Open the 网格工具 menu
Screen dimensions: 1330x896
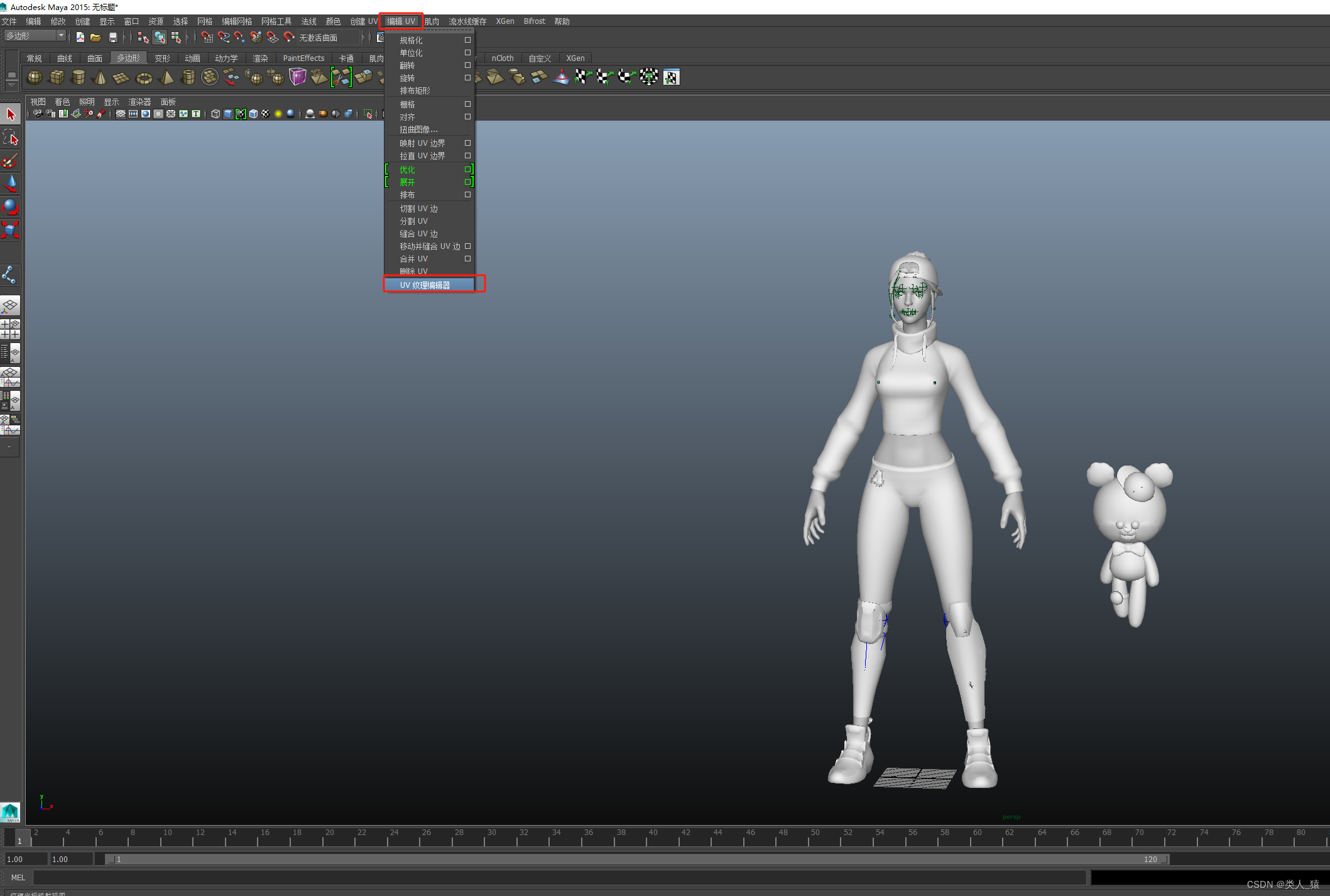[x=276, y=21]
